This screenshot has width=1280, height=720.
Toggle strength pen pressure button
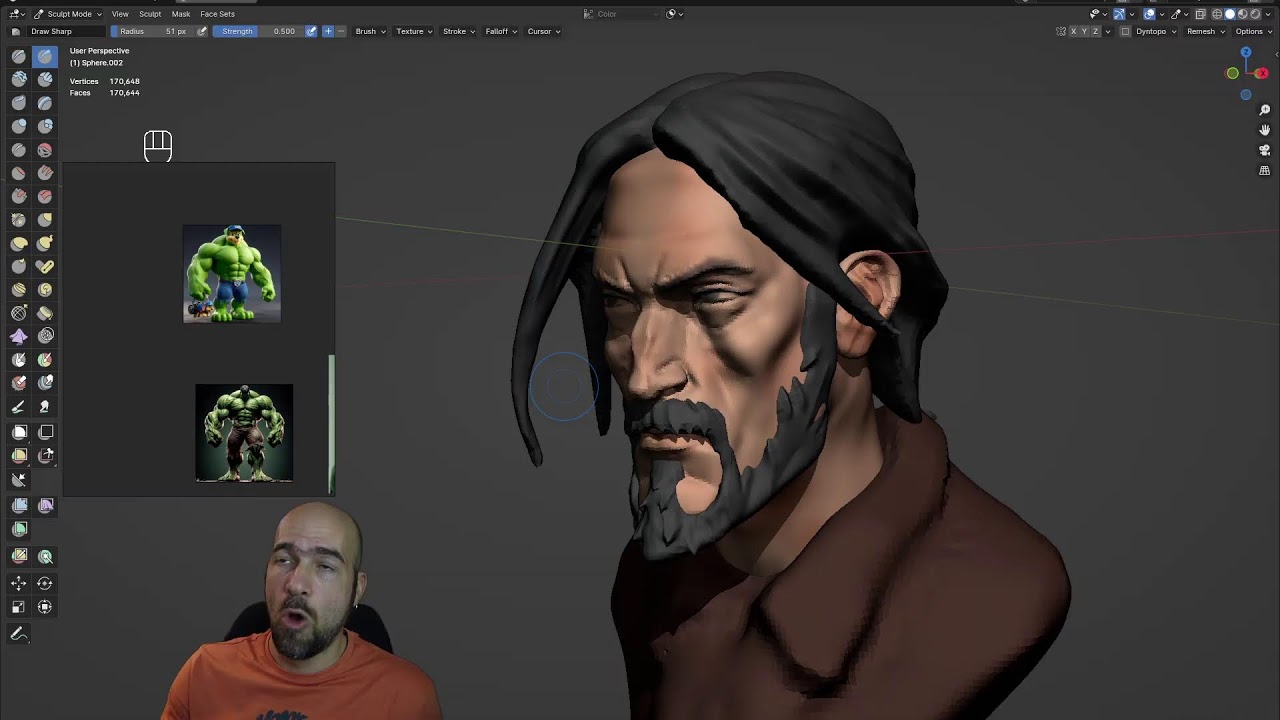(311, 31)
